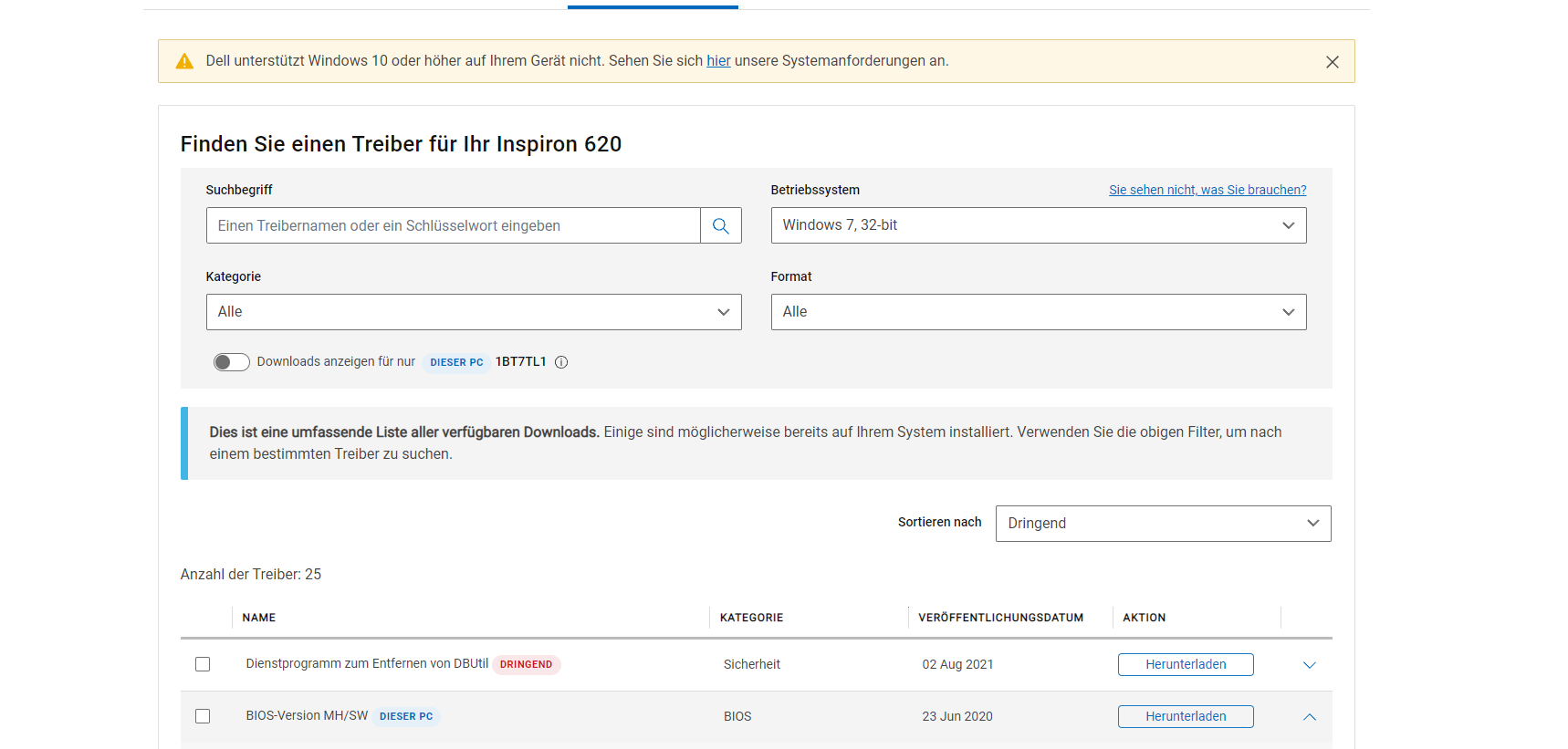This screenshot has height=749, width=1568.
Task: Open the Betriebssystem dropdown
Action: point(1039,225)
